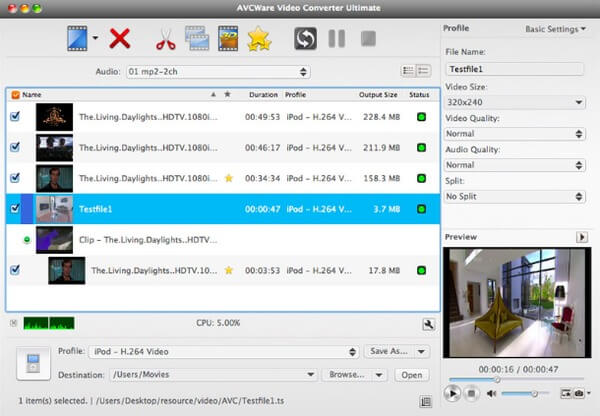Click the preview display mode icon
This screenshot has height=416, width=600.
pyautogui.click(x=566, y=393)
